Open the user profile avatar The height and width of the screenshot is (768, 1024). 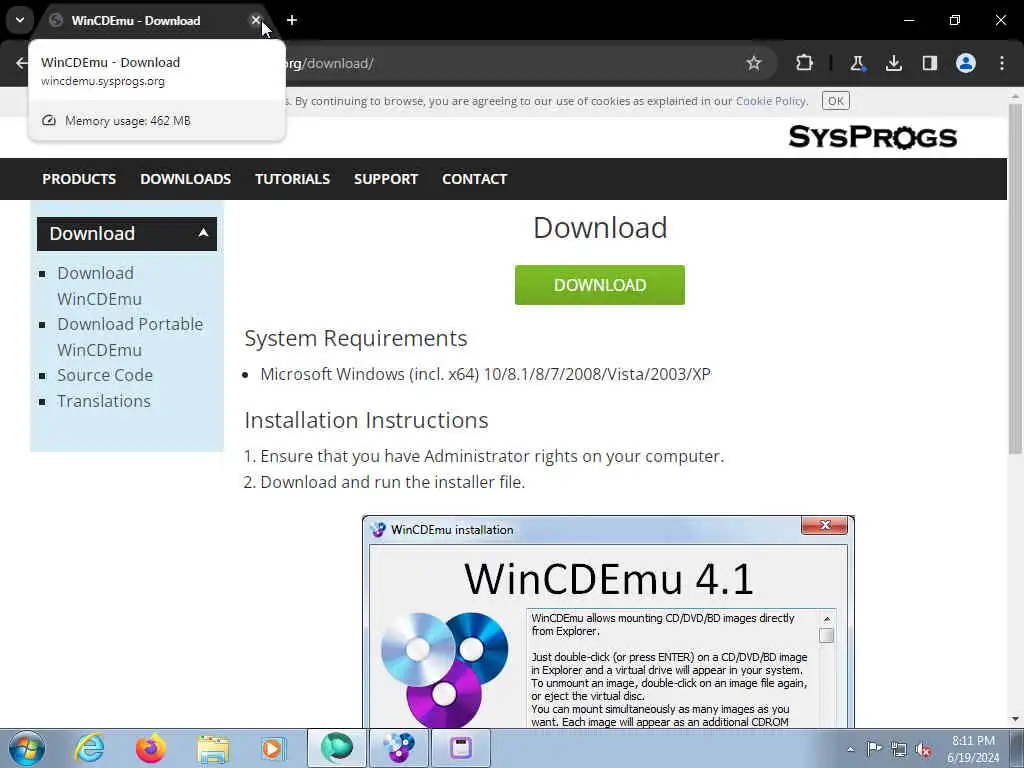pos(966,63)
